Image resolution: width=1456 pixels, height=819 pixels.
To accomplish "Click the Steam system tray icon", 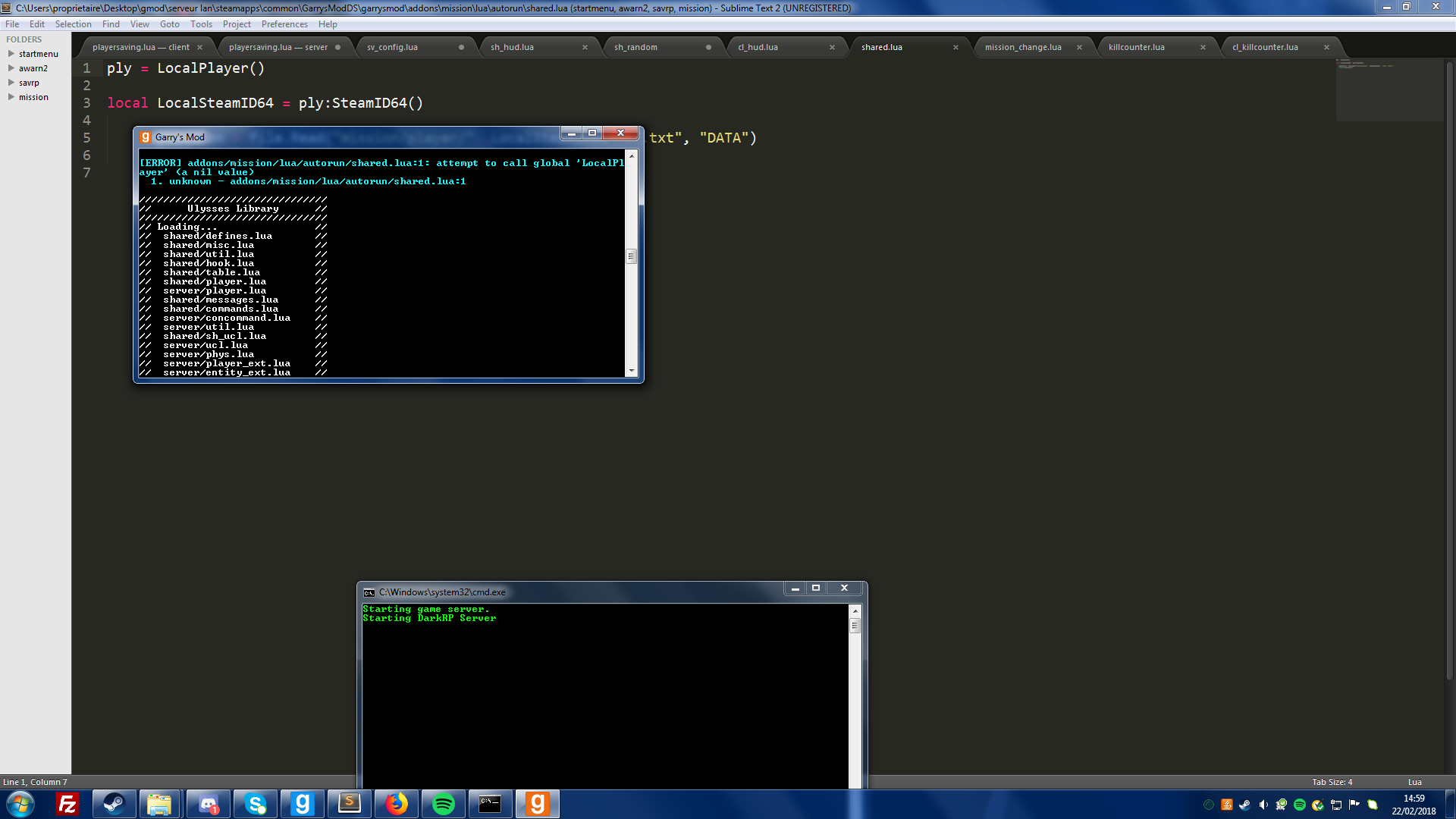I will click(1245, 805).
